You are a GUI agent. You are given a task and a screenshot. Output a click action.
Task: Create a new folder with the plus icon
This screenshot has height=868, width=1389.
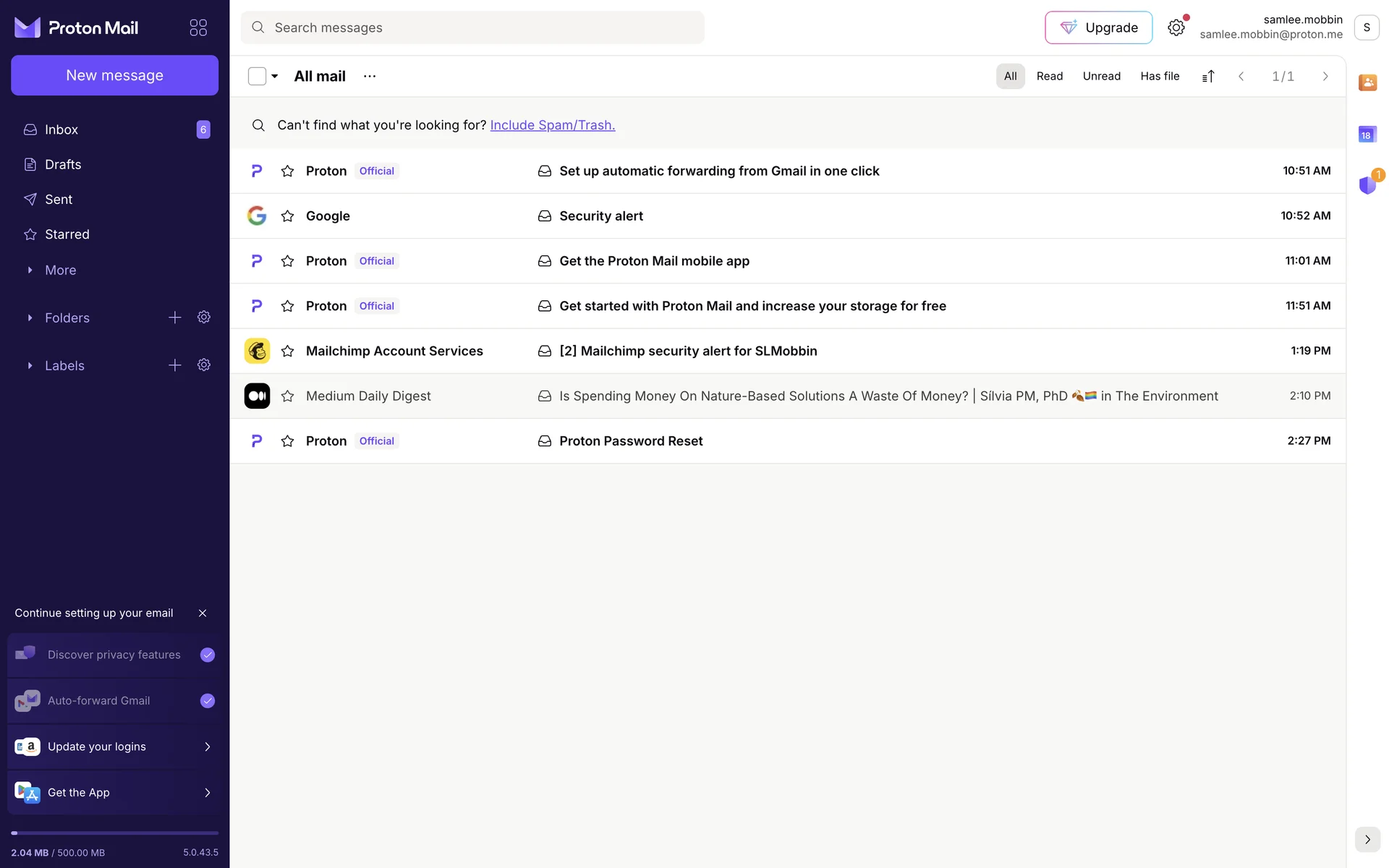[x=174, y=318]
